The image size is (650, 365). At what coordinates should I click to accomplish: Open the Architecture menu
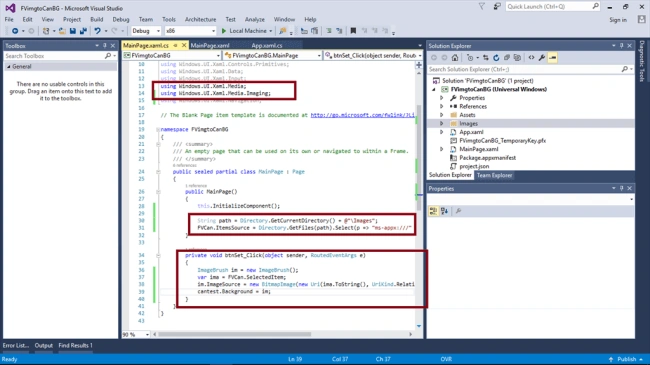(x=200, y=19)
